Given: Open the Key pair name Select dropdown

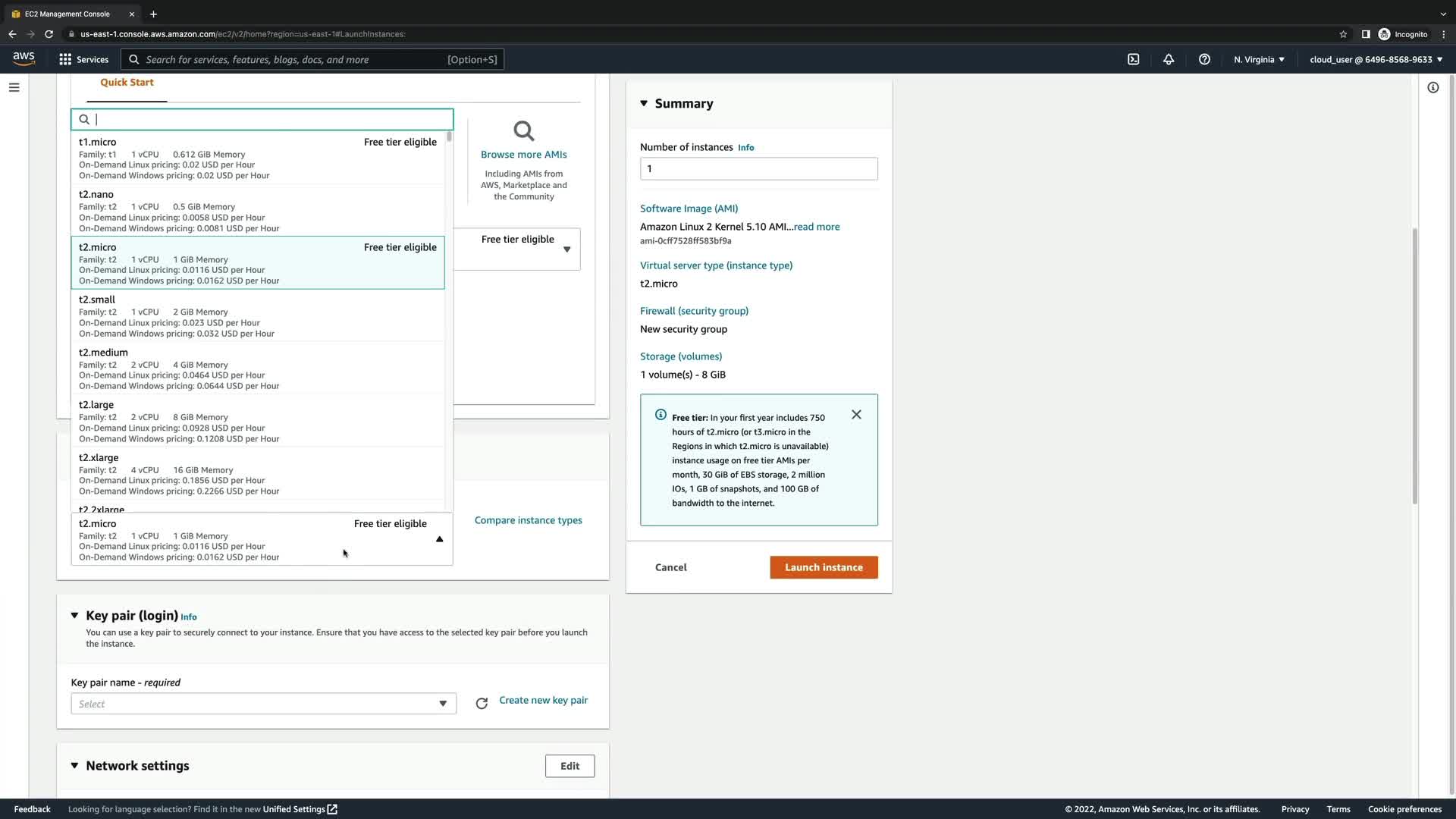Looking at the screenshot, I should (x=263, y=704).
